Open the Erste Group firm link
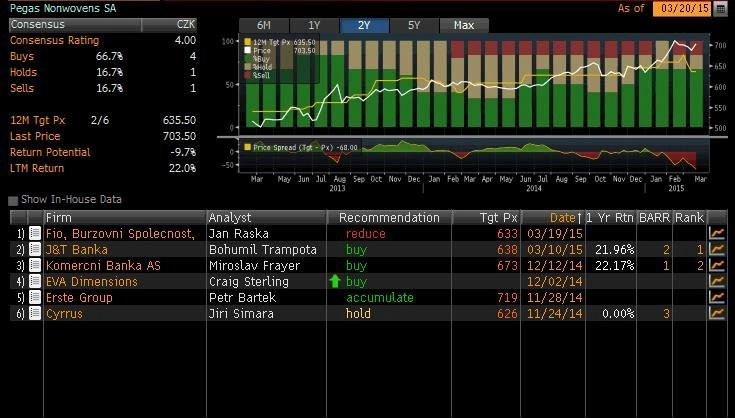Screen dimensions: 735x418 pos(79,297)
